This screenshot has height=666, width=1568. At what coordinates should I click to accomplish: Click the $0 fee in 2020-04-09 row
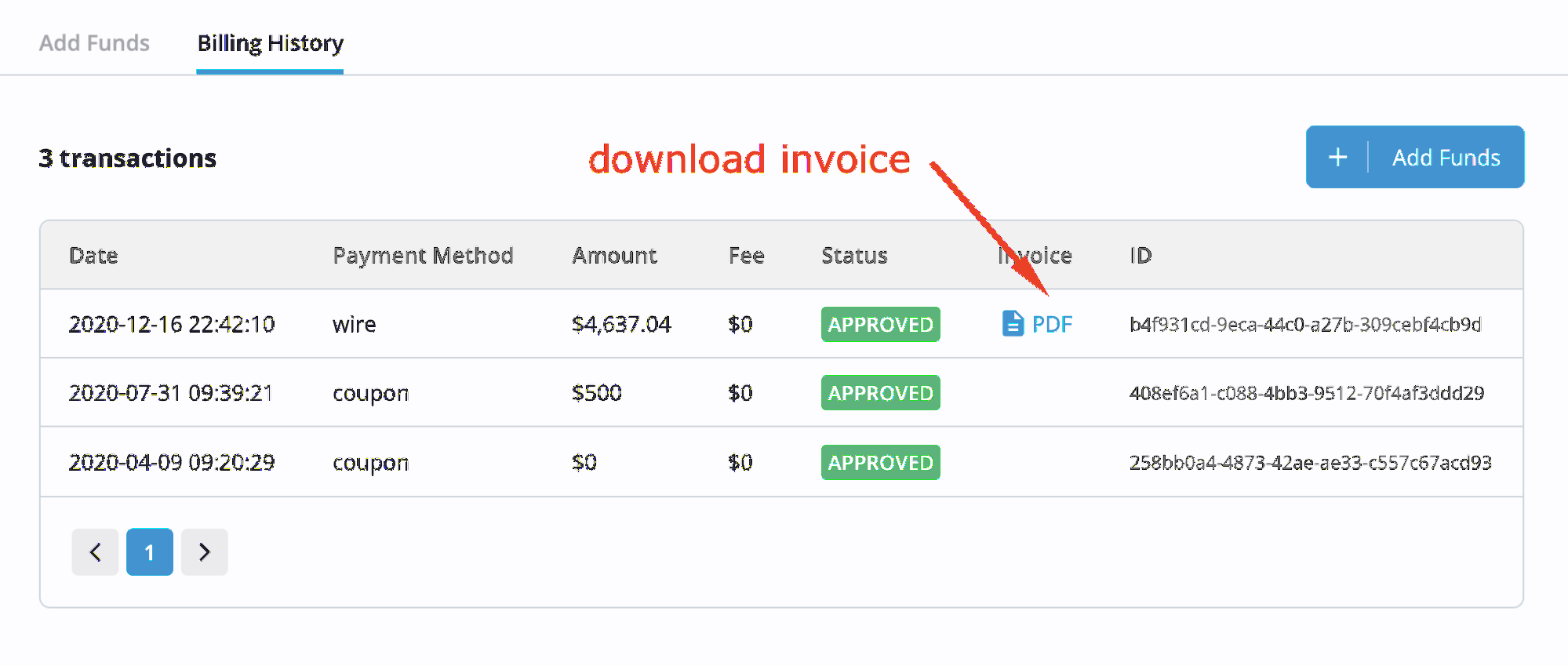[740, 462]
